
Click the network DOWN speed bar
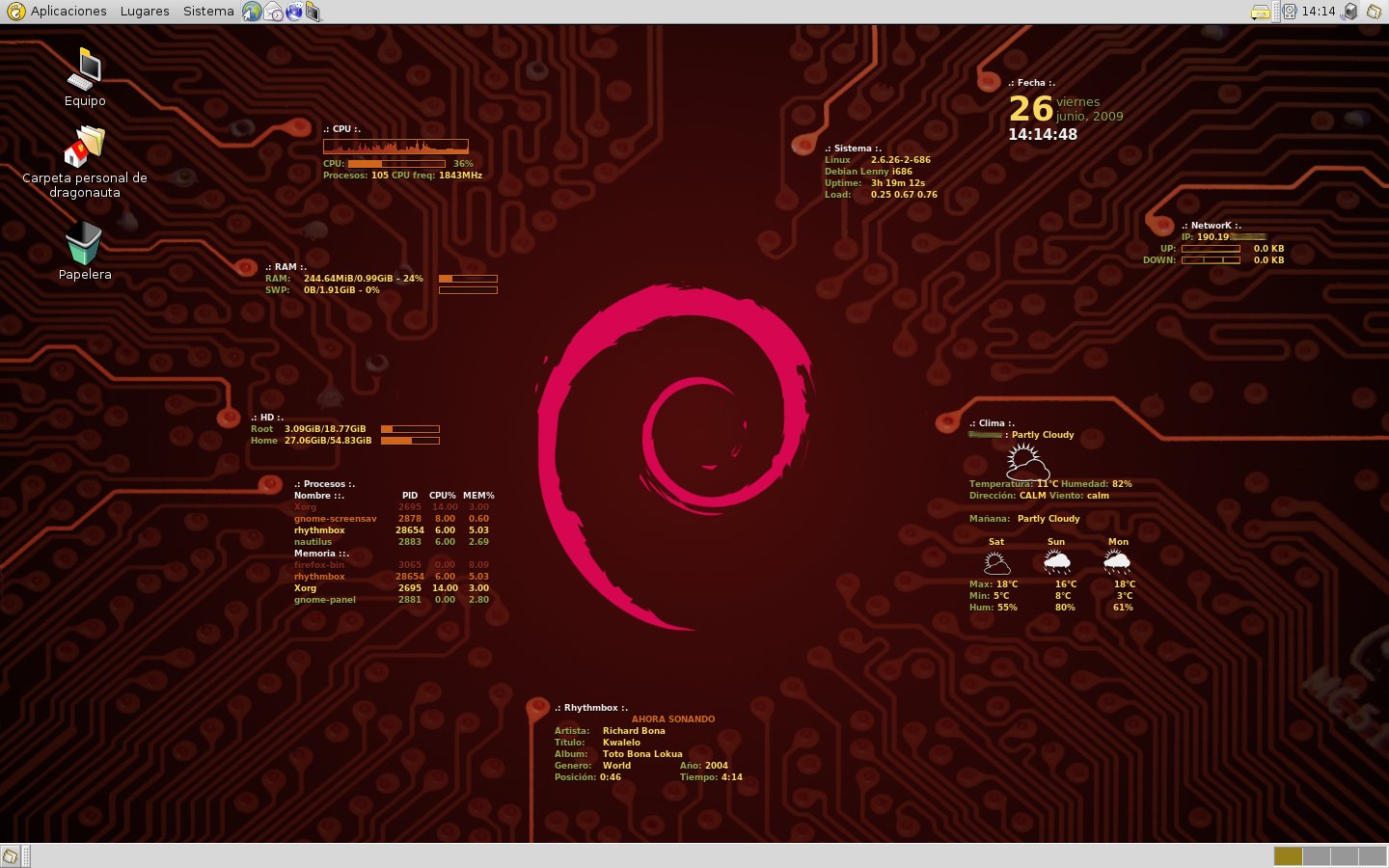click(x=1211, y=260)
